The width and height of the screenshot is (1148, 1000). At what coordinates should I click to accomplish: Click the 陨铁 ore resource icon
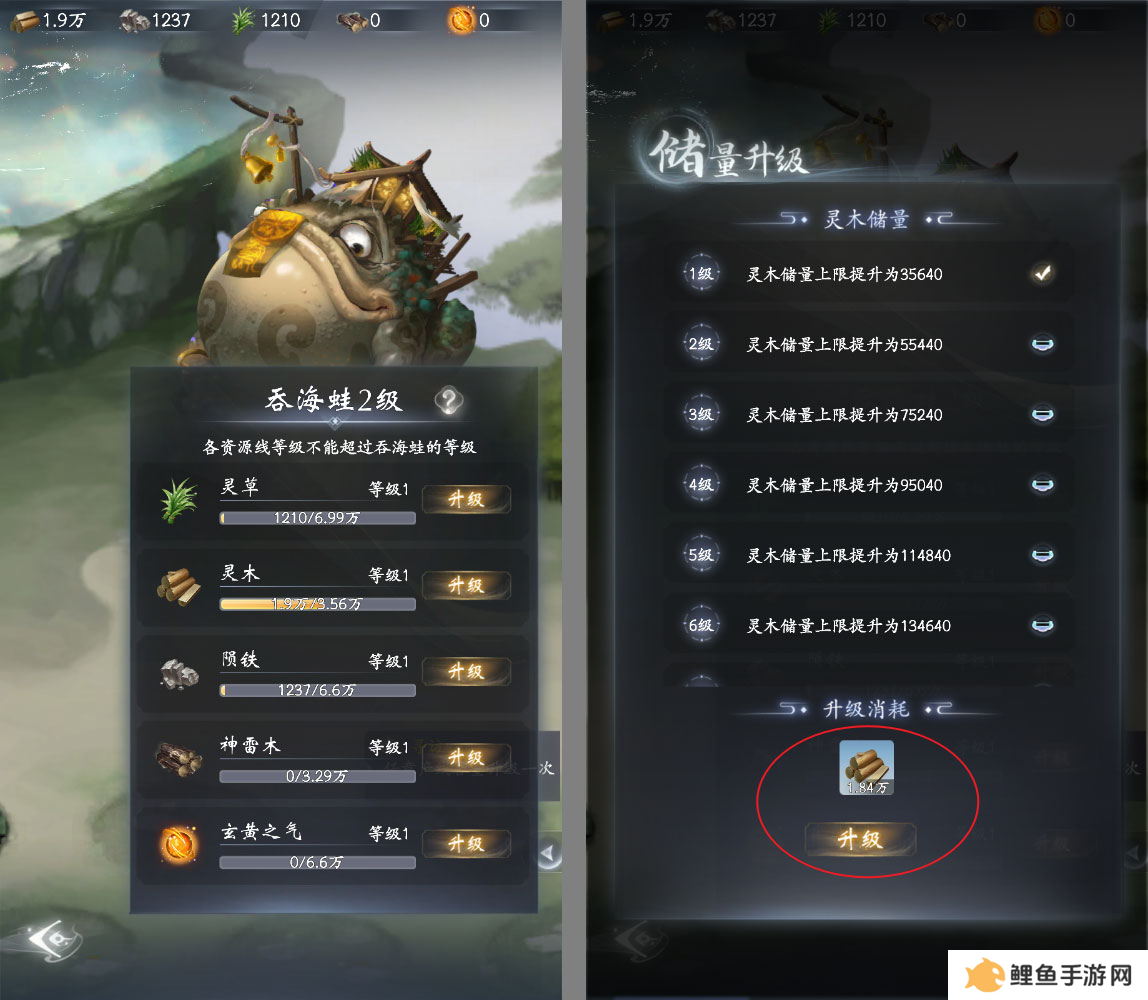(179, 673)
